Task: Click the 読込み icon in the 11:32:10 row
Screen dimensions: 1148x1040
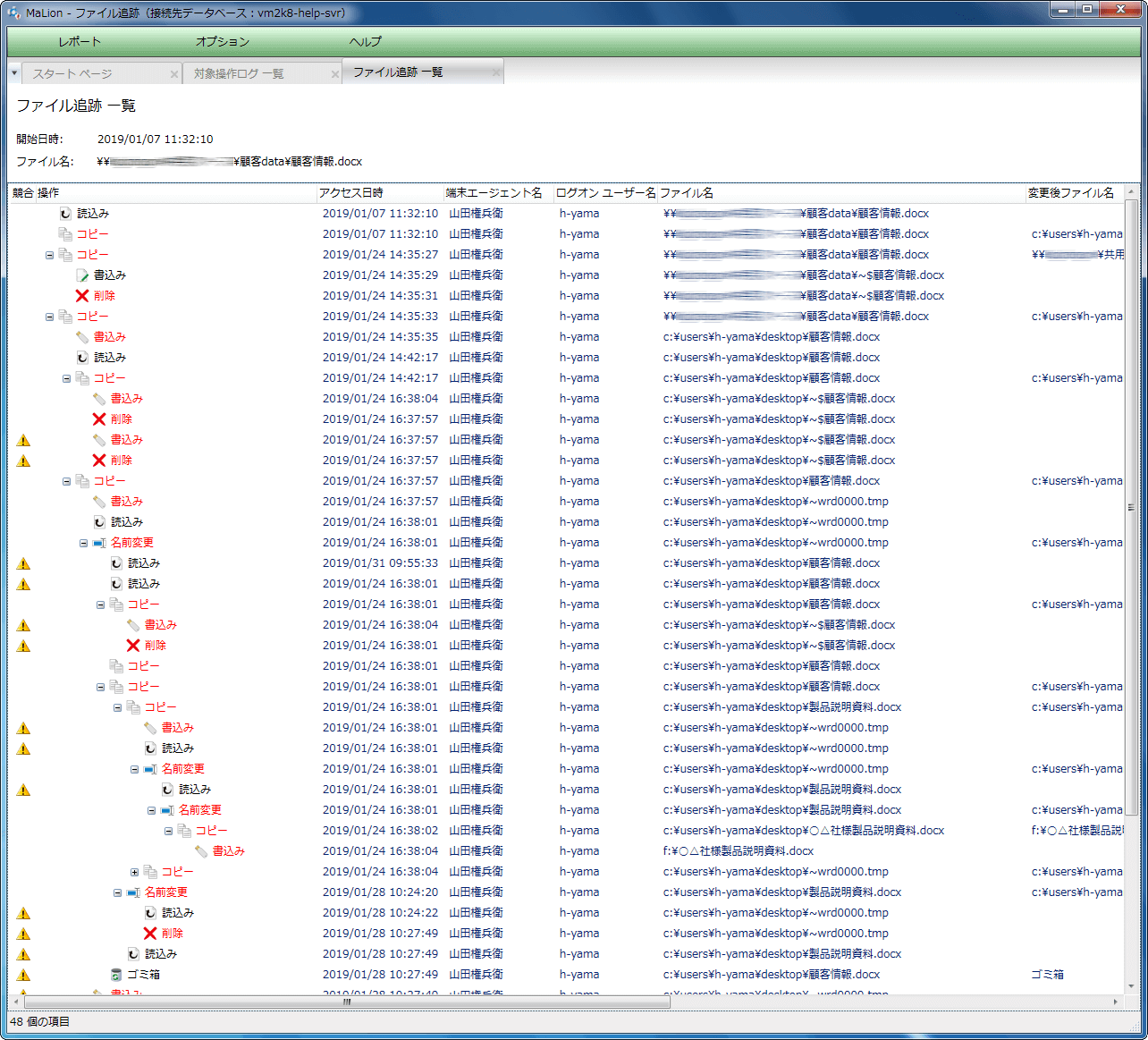Action: [65, 214]
